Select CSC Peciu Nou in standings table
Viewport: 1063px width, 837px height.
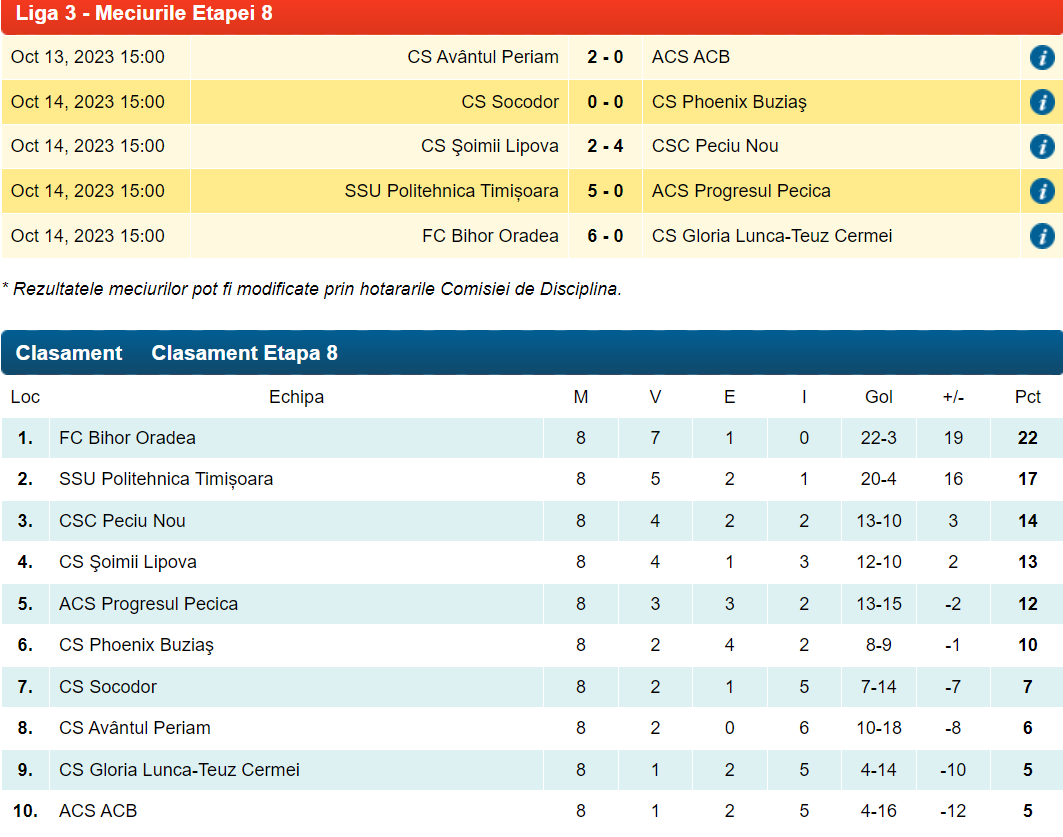click(122, 521)
